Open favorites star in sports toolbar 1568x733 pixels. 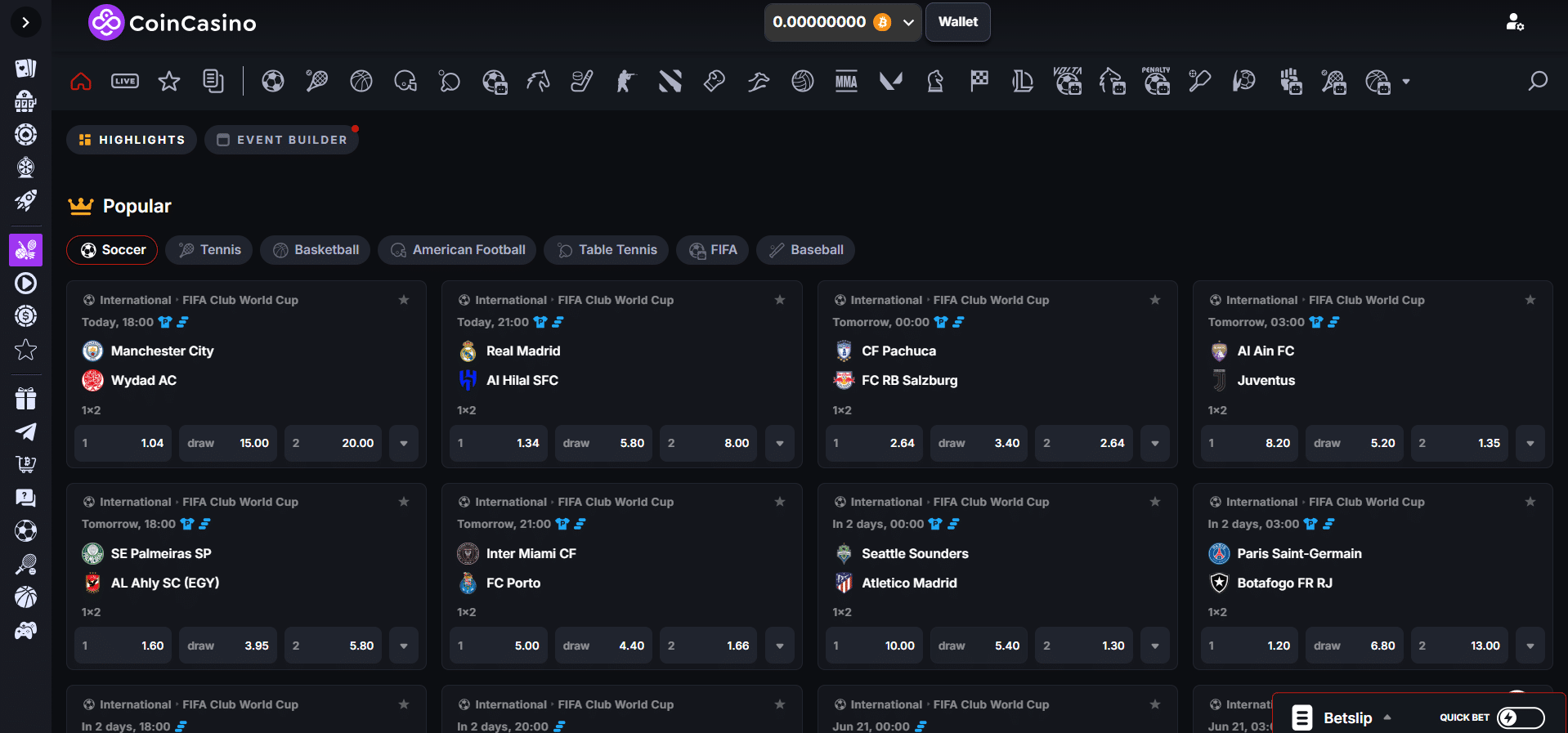point(169,81)
